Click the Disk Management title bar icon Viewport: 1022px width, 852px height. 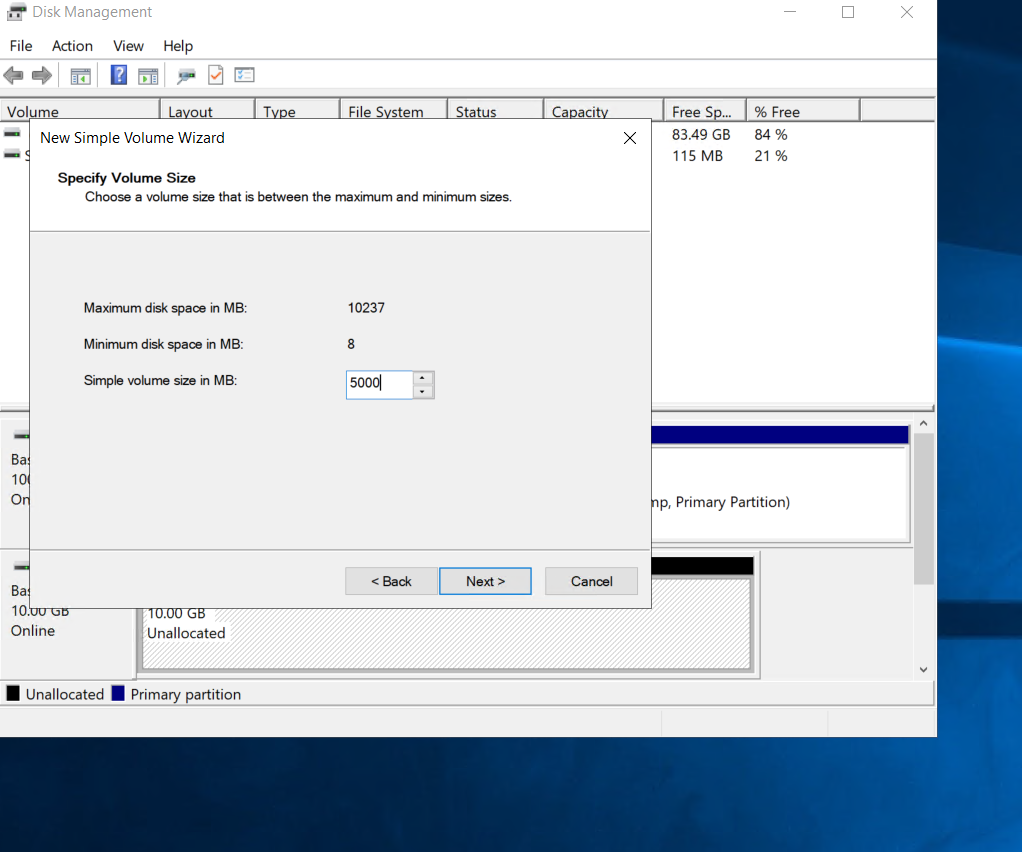[x=16, y=12]
